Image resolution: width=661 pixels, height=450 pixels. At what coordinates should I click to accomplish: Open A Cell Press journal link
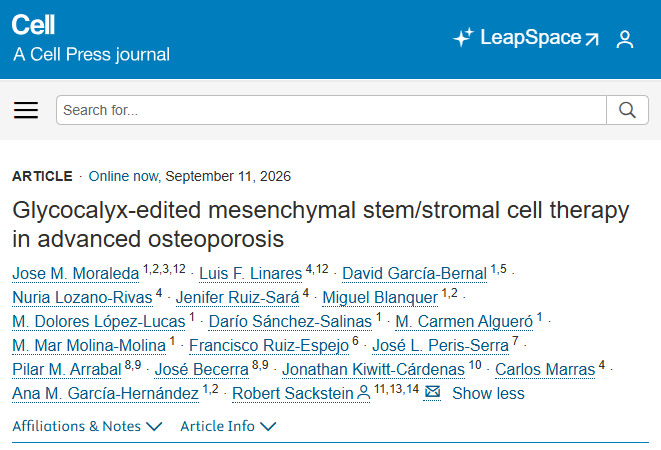91,54
